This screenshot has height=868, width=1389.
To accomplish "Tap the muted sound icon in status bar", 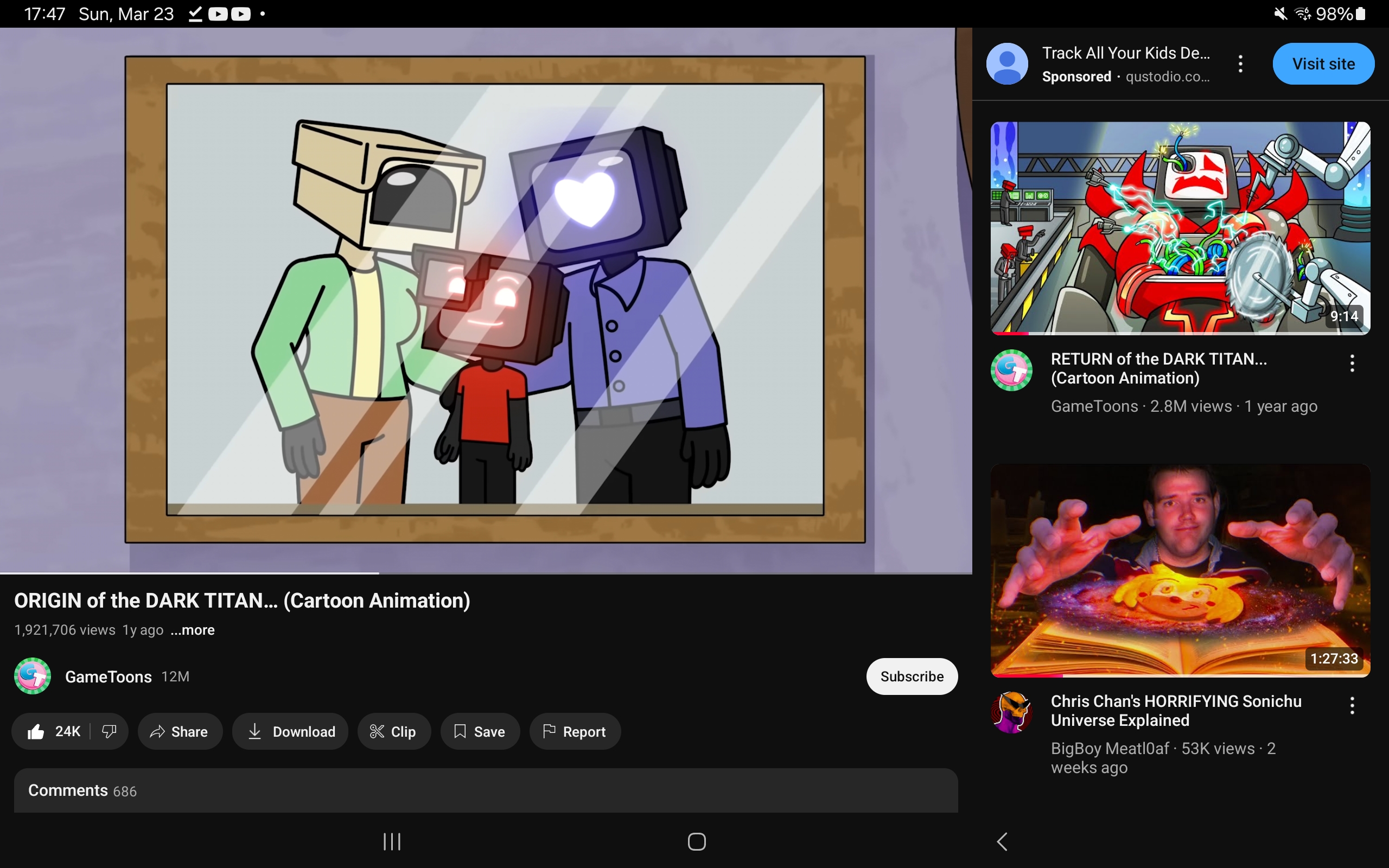I will click(1280, 14).
